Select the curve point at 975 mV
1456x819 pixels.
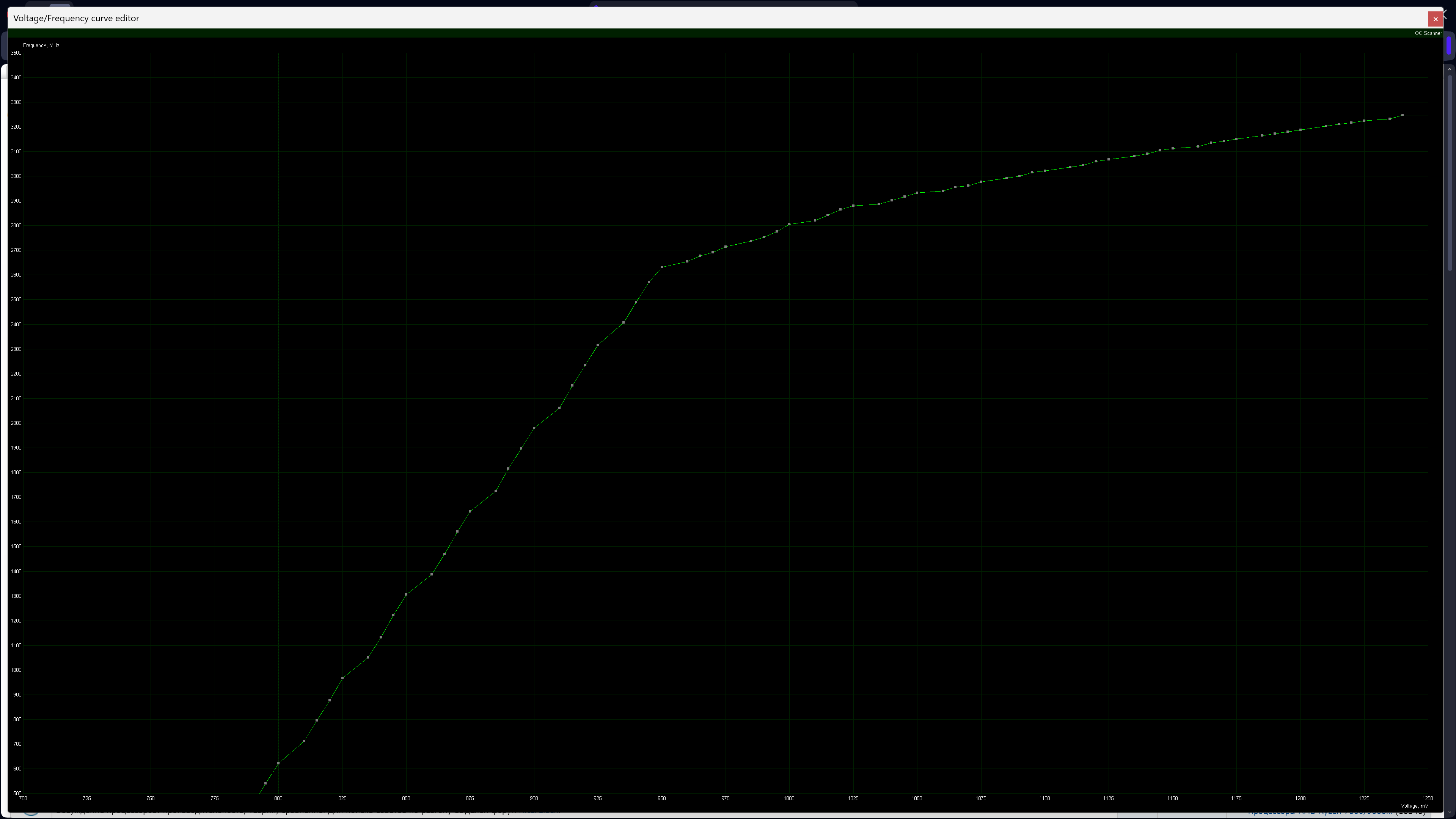(x=726, y=247)
